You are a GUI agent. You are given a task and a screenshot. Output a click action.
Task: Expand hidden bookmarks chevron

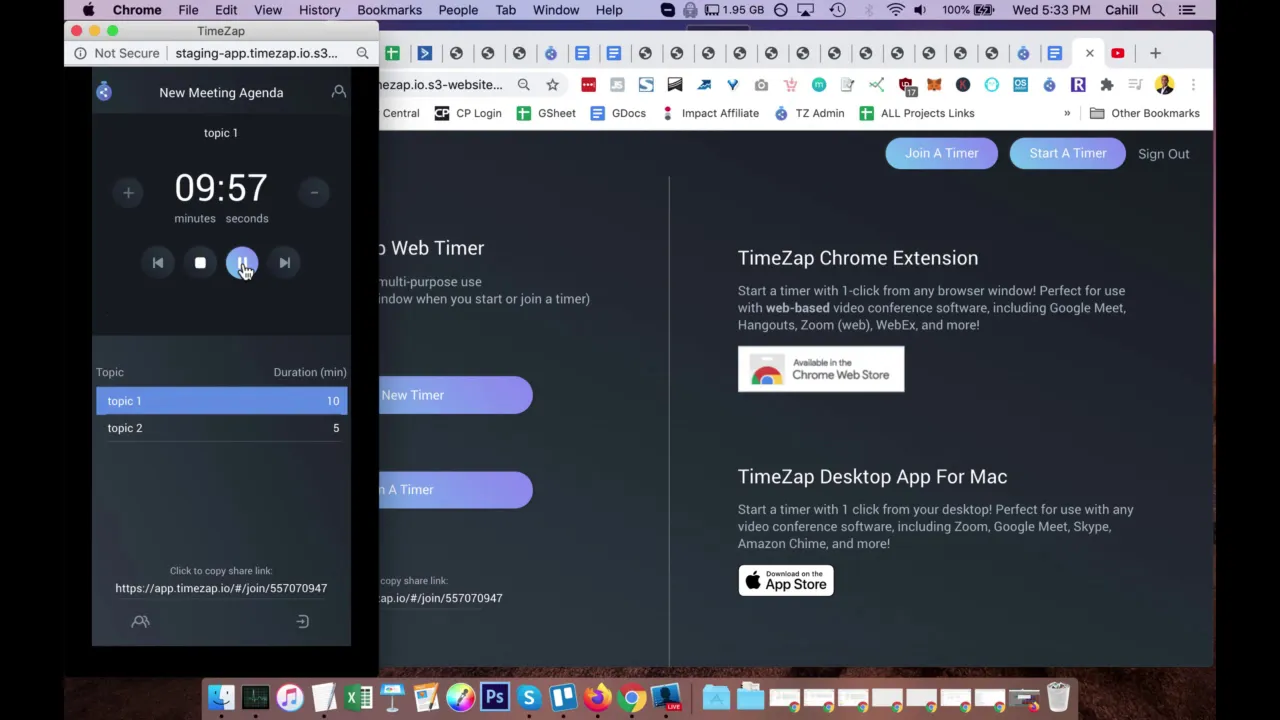(1067, 113)
